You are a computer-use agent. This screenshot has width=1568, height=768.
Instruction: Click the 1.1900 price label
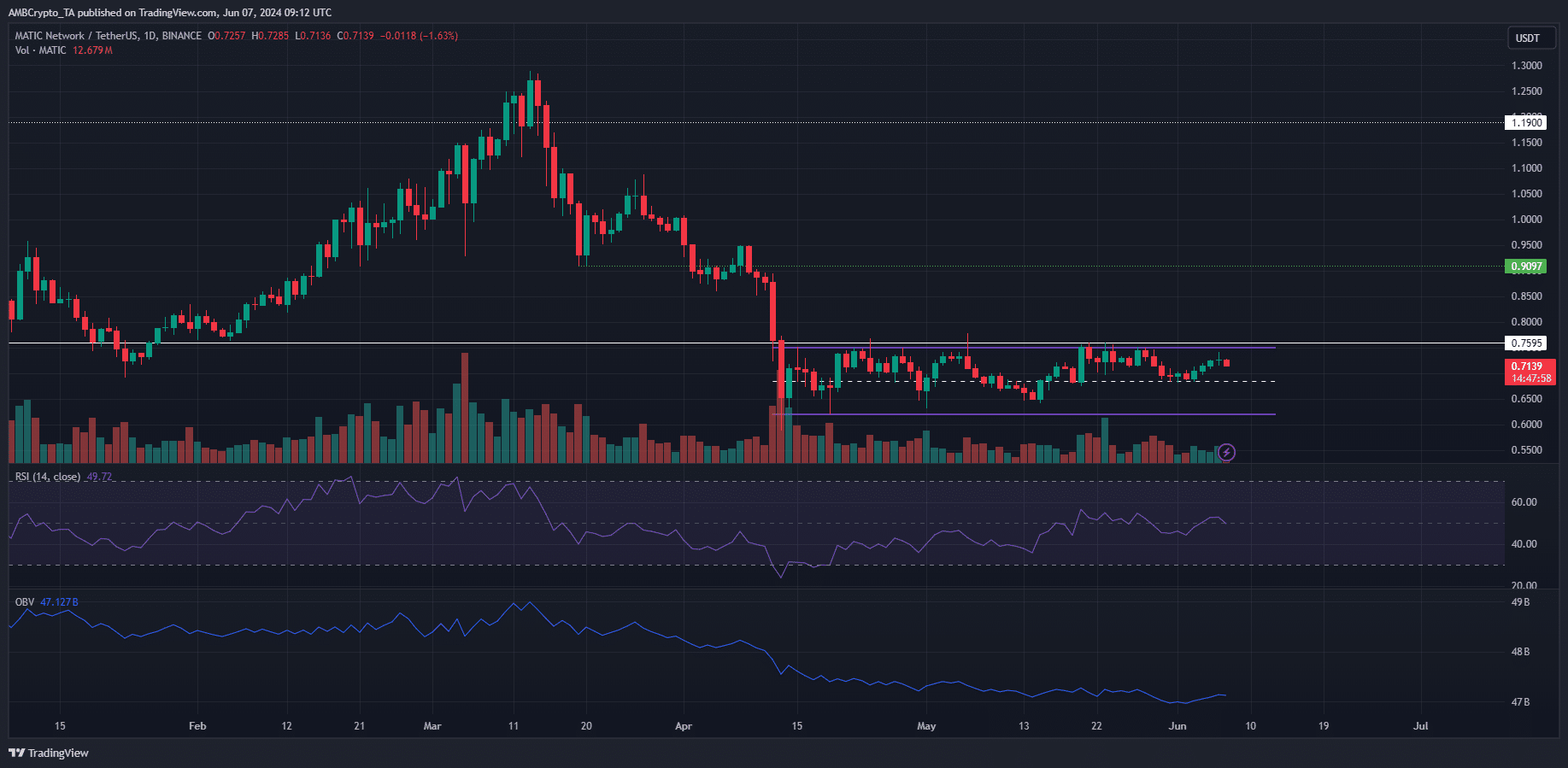(1526, 122)
